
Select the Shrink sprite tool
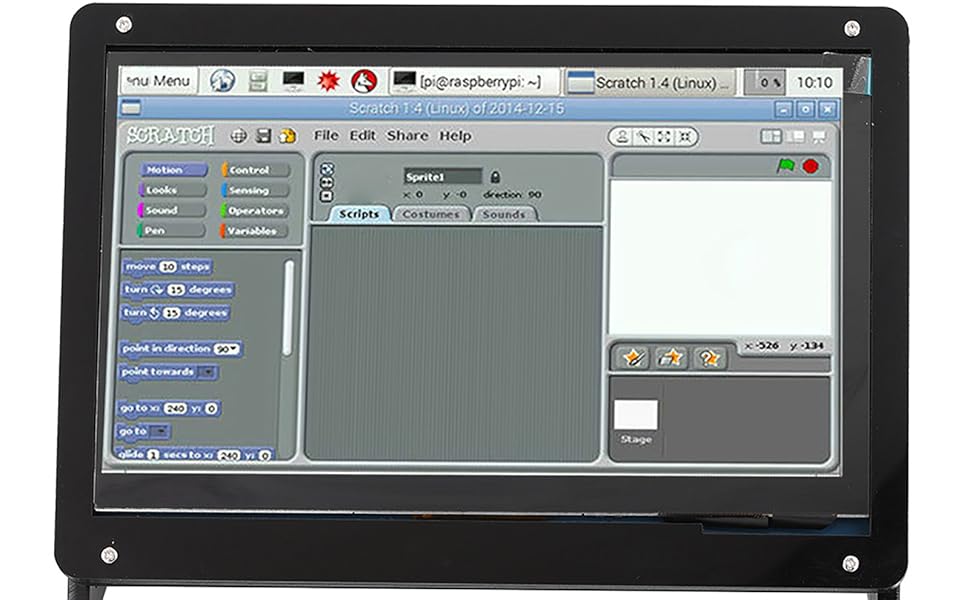685,137
